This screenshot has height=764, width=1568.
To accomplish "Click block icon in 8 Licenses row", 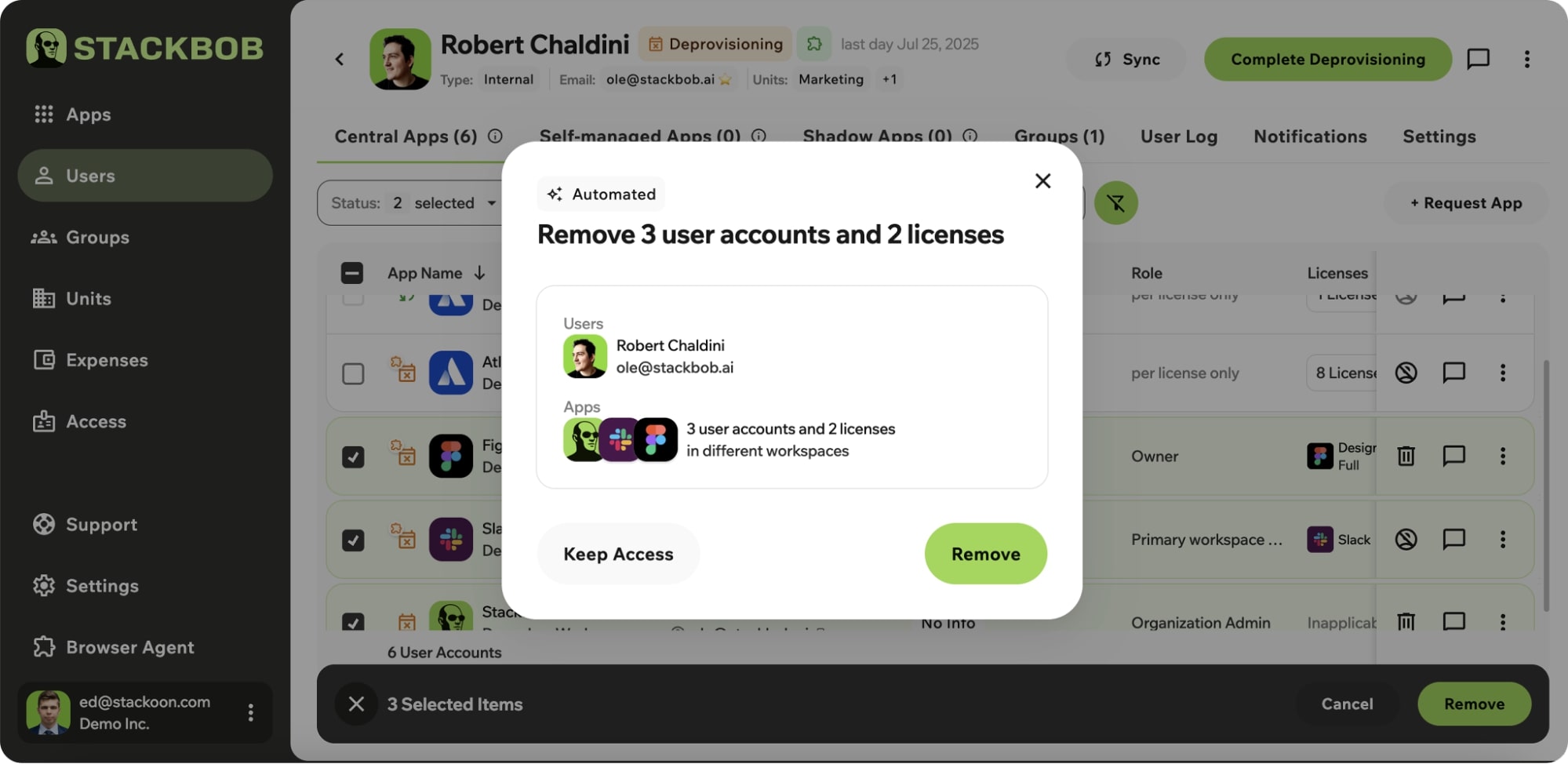I will 1406,373.
